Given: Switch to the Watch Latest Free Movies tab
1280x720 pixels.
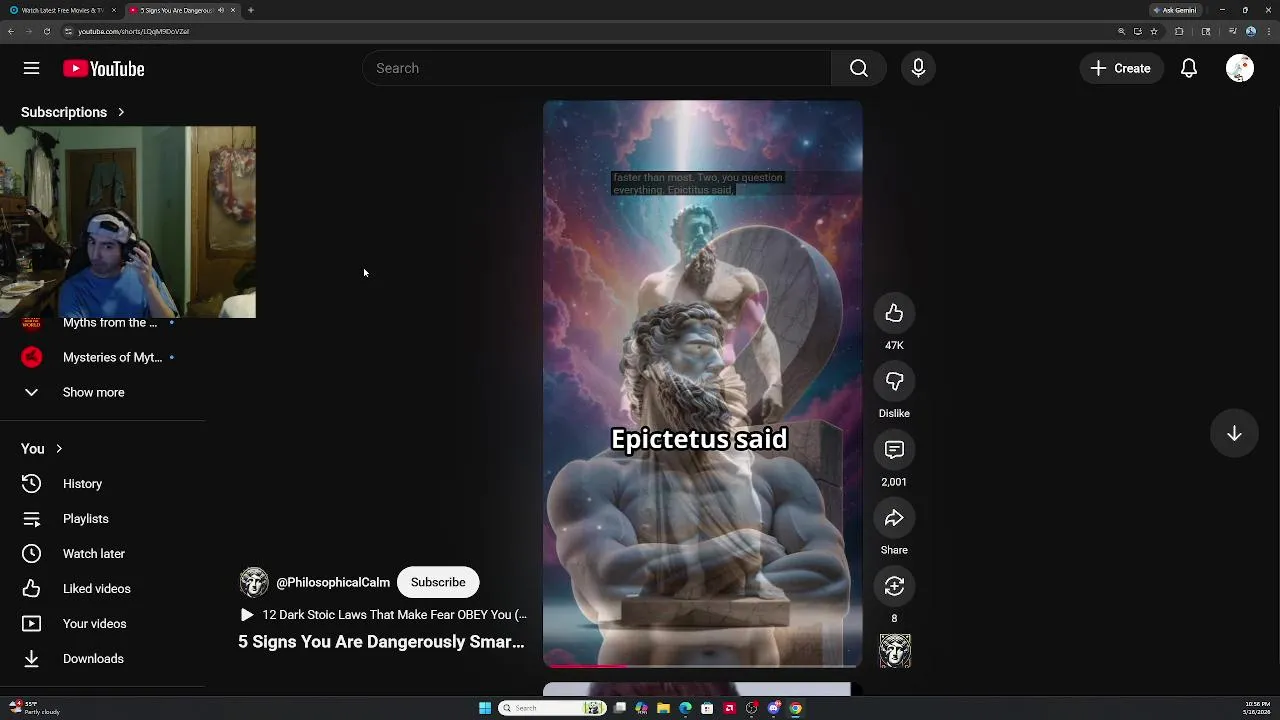Looking at the screenshot, I should point(62,10).
